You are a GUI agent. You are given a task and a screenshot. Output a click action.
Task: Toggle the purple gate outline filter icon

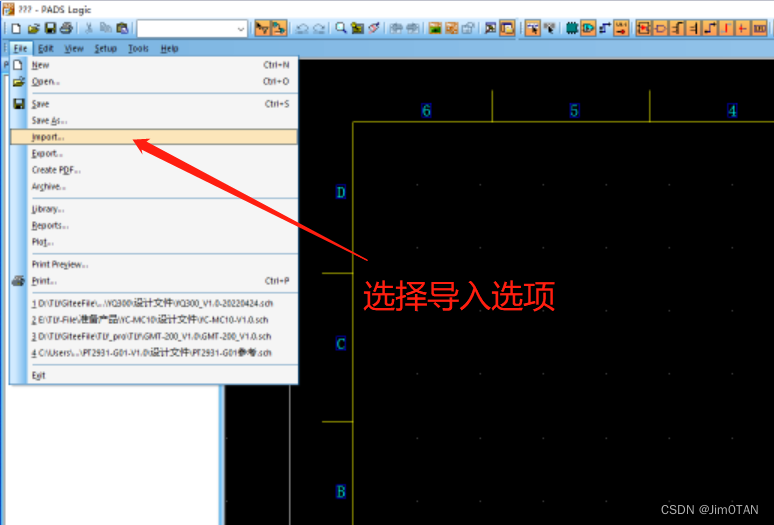pyautogui.click(x=660, y=29)
